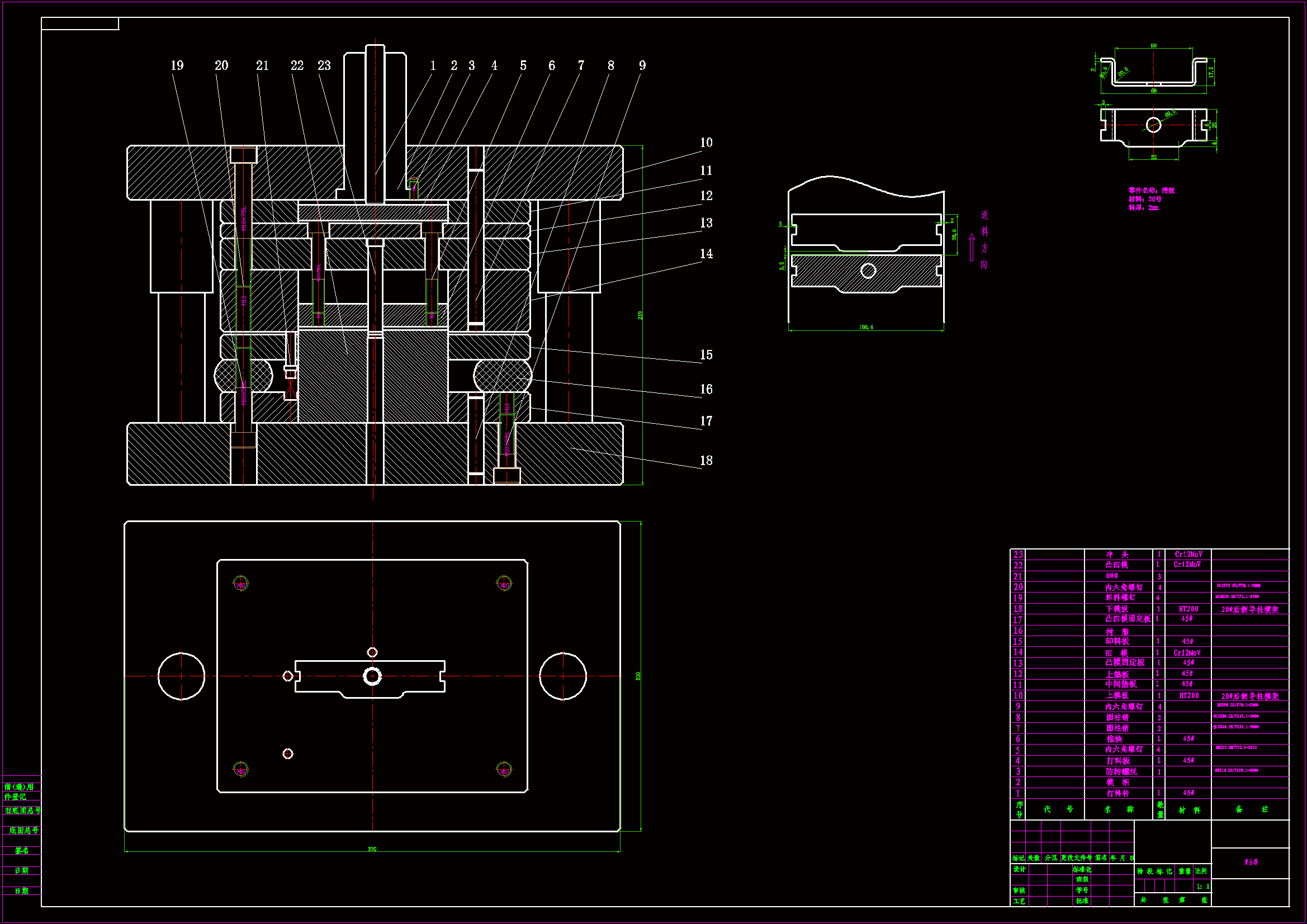Viewport: 1307px width, 924px height.
Task: Click circle hole in part top view
Action: (x=1153, y=125)
